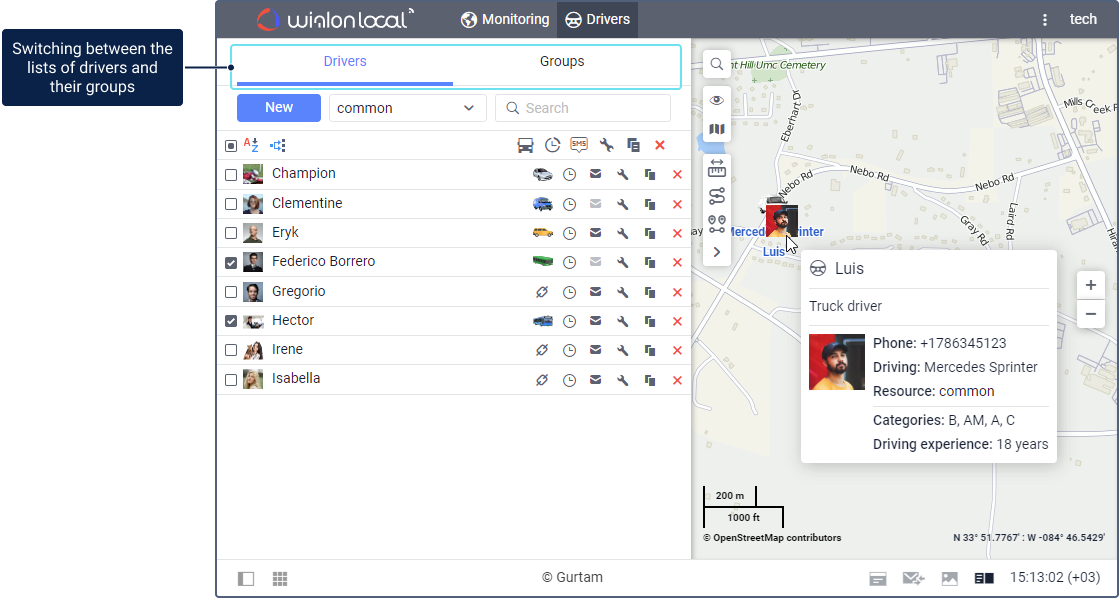
Task: Uncheck the Federico Borrero checkbox
Action: pyautogui.click(x=231, y=263)
